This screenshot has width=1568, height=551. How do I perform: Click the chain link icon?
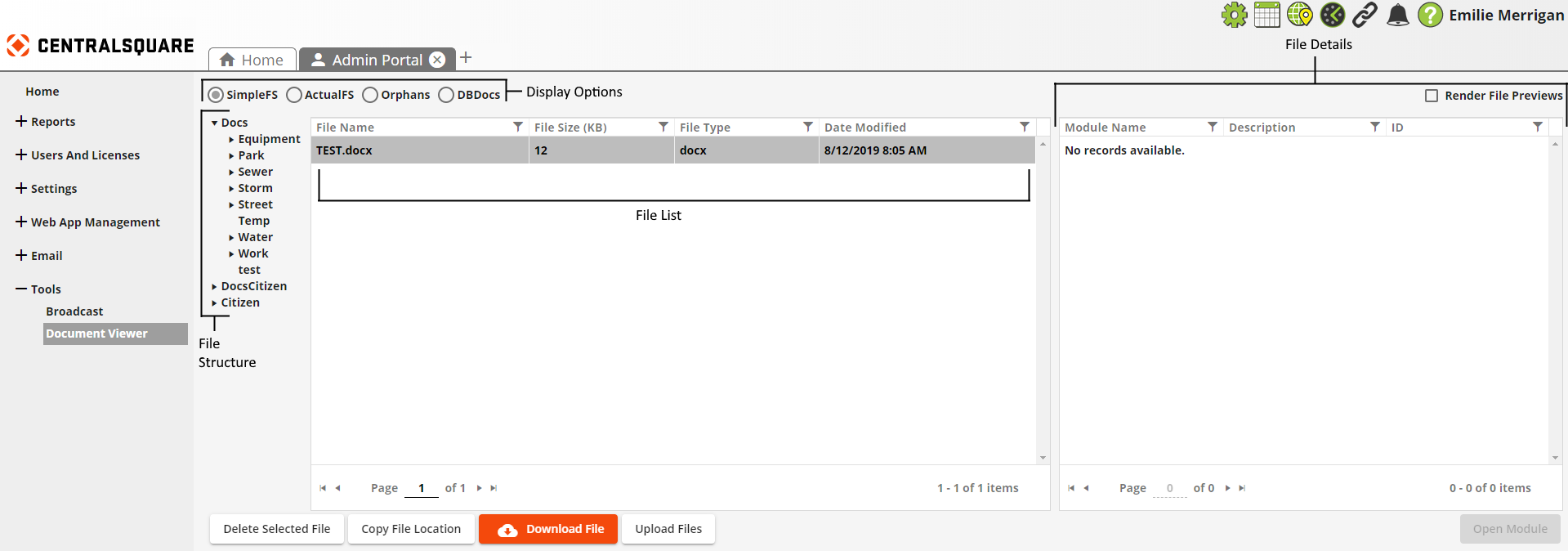tap(1365, 15)
